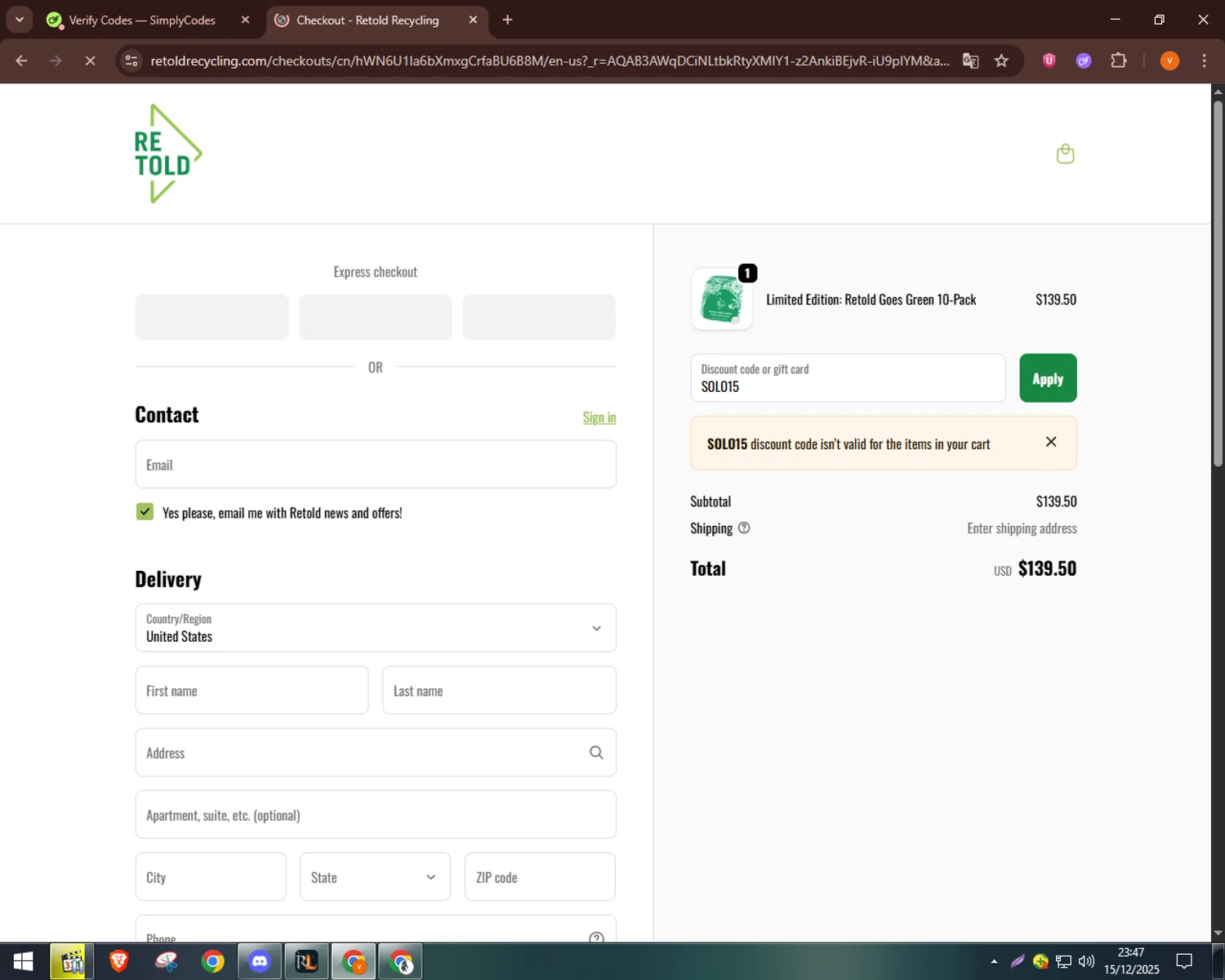The height and width of the screenshot is (980, 1225).
Task: Open the Brave Shields icon
Action: pos(1049,60)
